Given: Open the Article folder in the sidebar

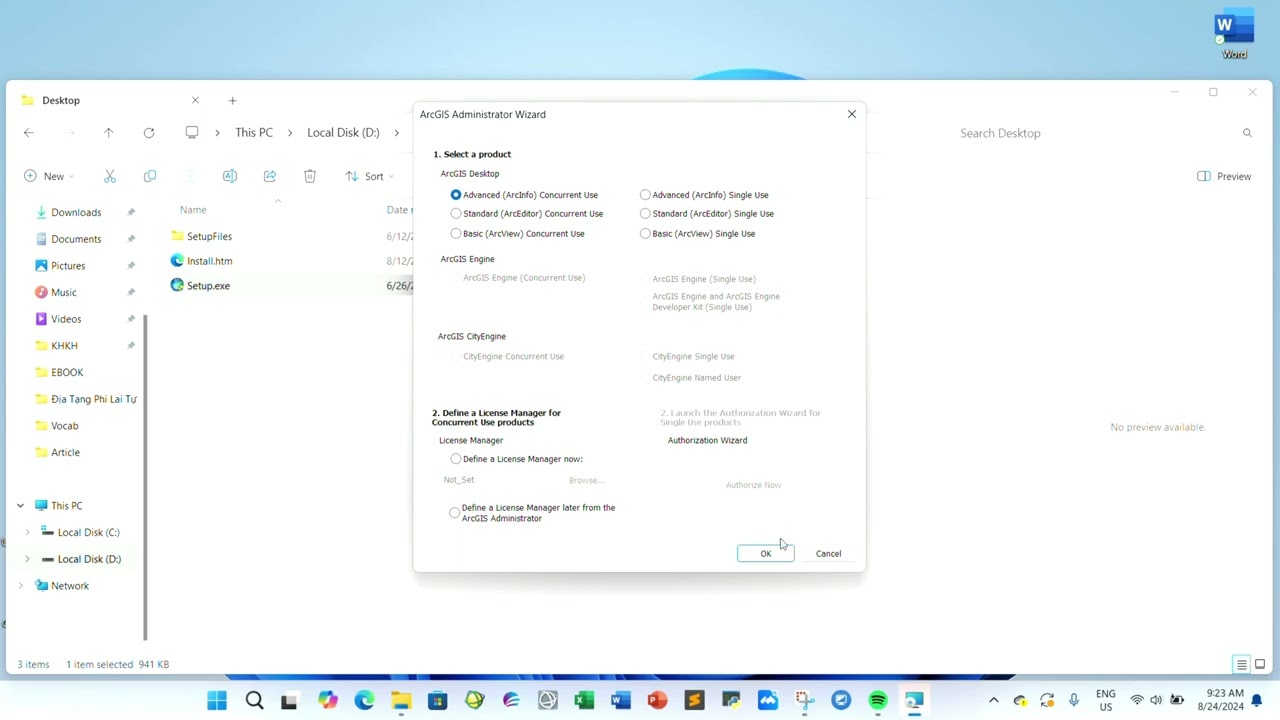Looking at the screenshot, I should coord(65,452).
